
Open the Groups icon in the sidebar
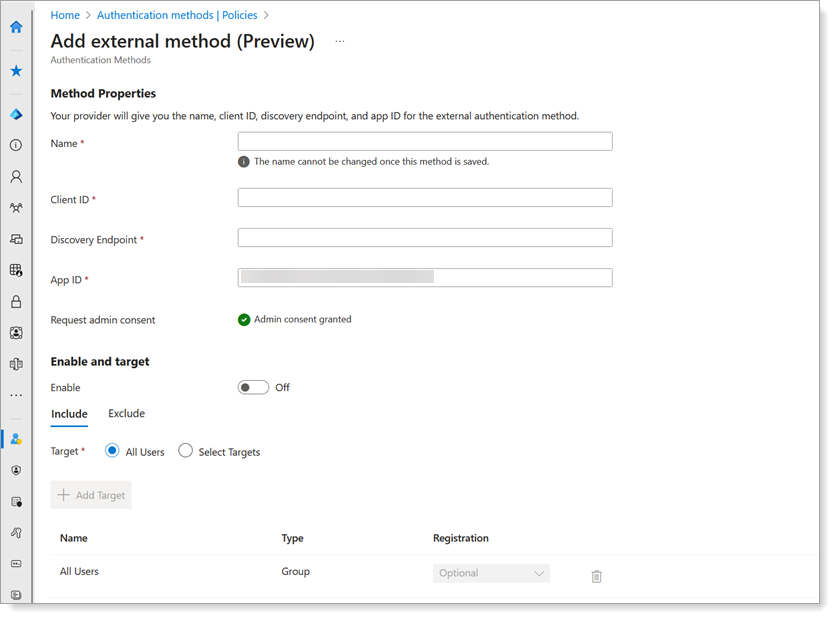(15, 207)
